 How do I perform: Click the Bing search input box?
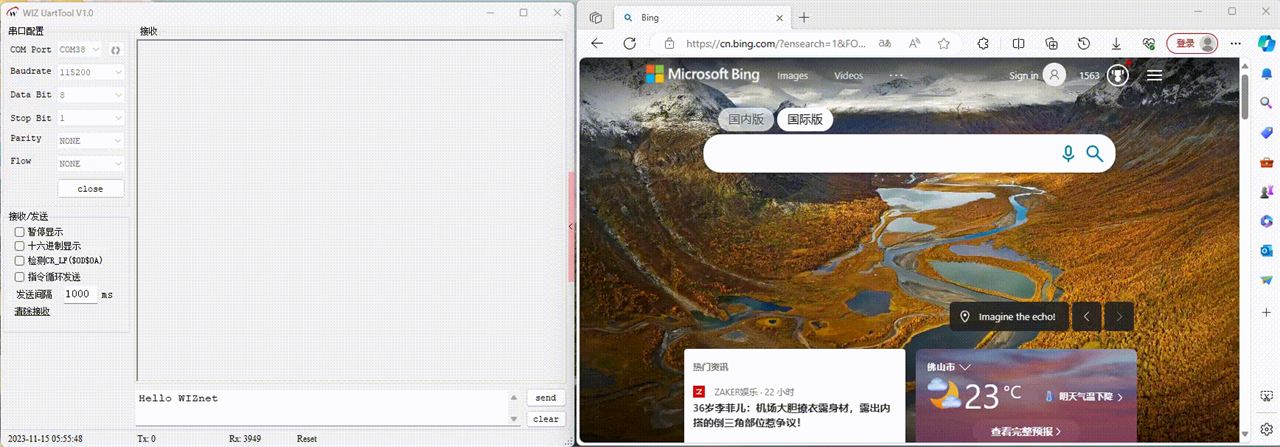[880, 153]
